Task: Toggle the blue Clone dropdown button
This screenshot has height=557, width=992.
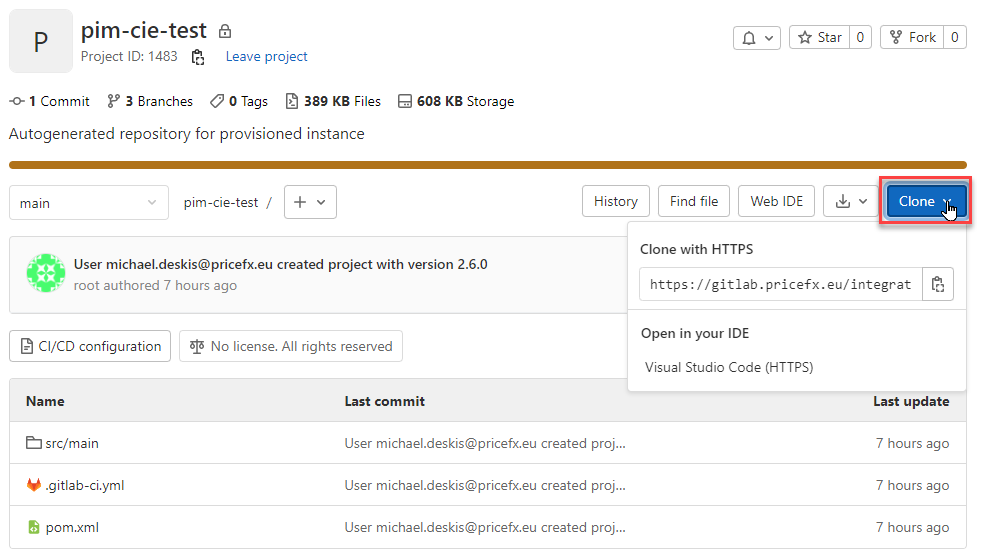Action: (x=926, y=201)
